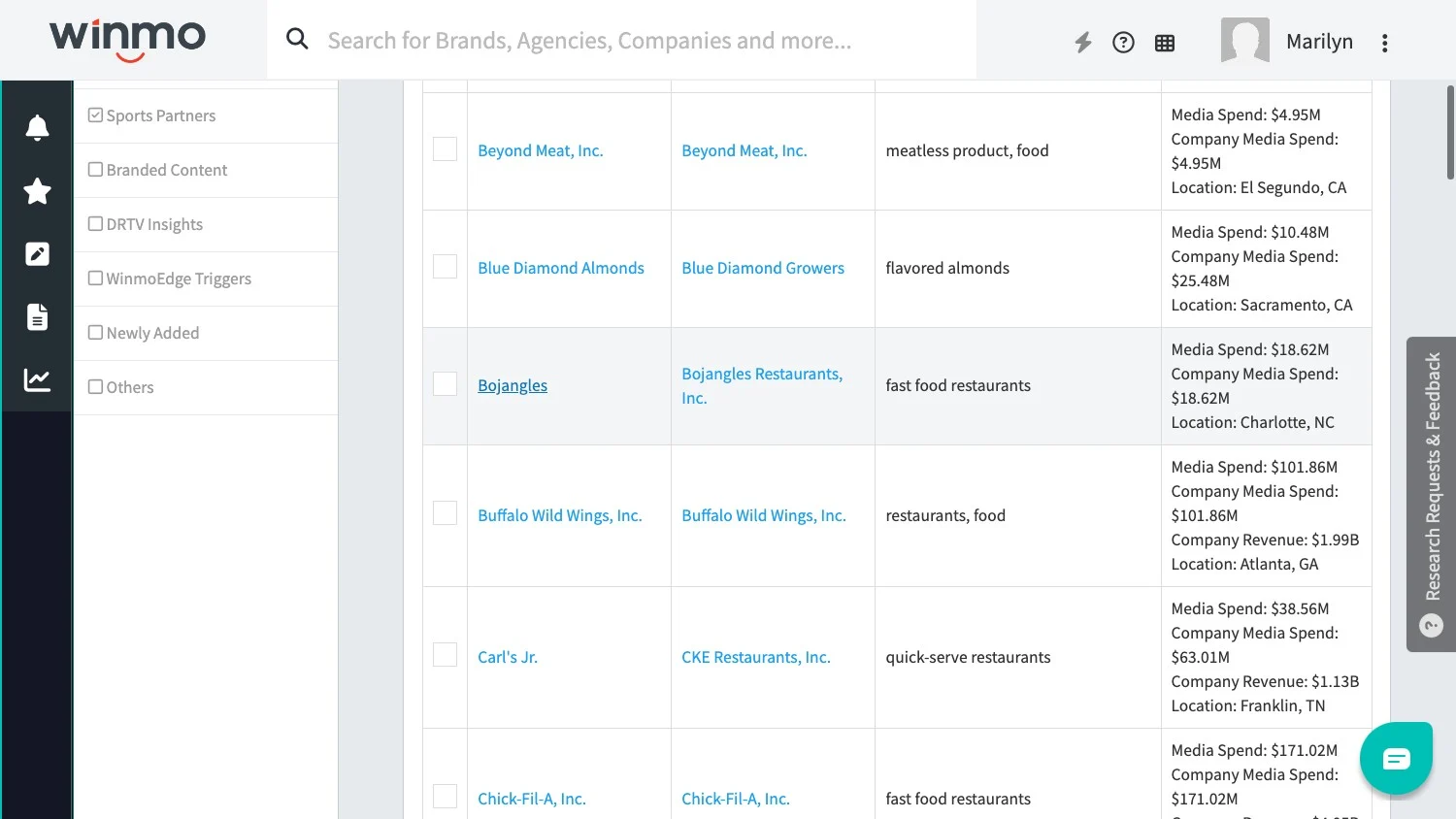
Task: Click 'Media Spend: $101.86M' text
Action: coord(1254,467)
